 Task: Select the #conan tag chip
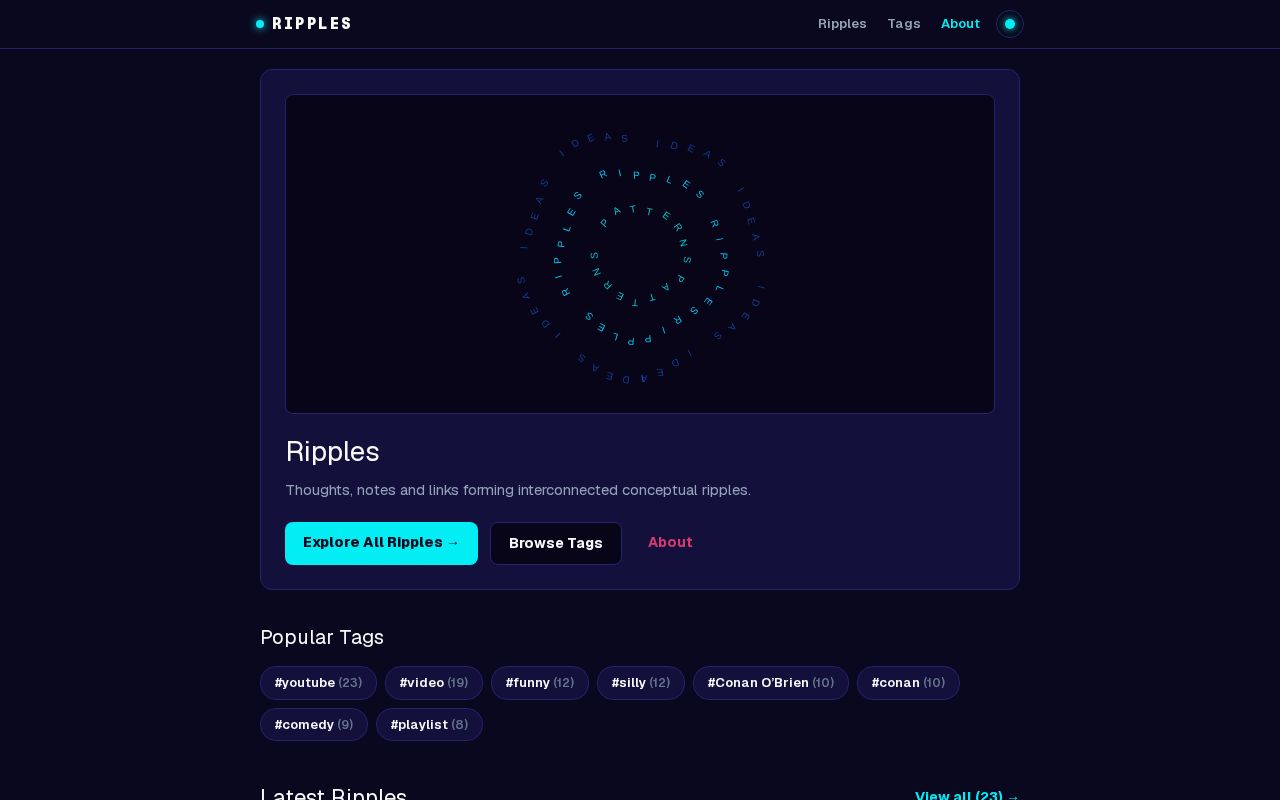[x=908, y=683]
